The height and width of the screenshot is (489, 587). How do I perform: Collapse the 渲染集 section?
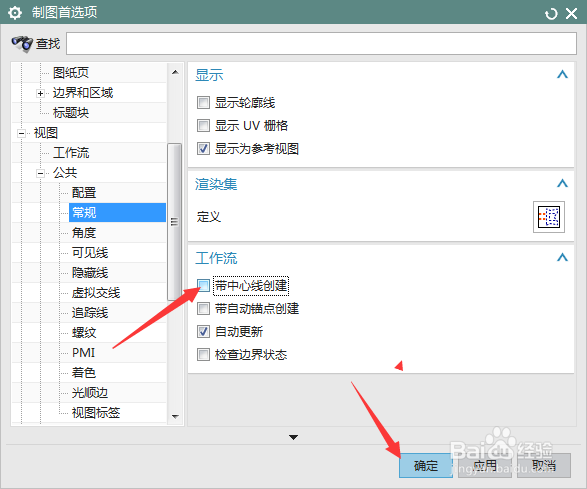click(562, 183)
